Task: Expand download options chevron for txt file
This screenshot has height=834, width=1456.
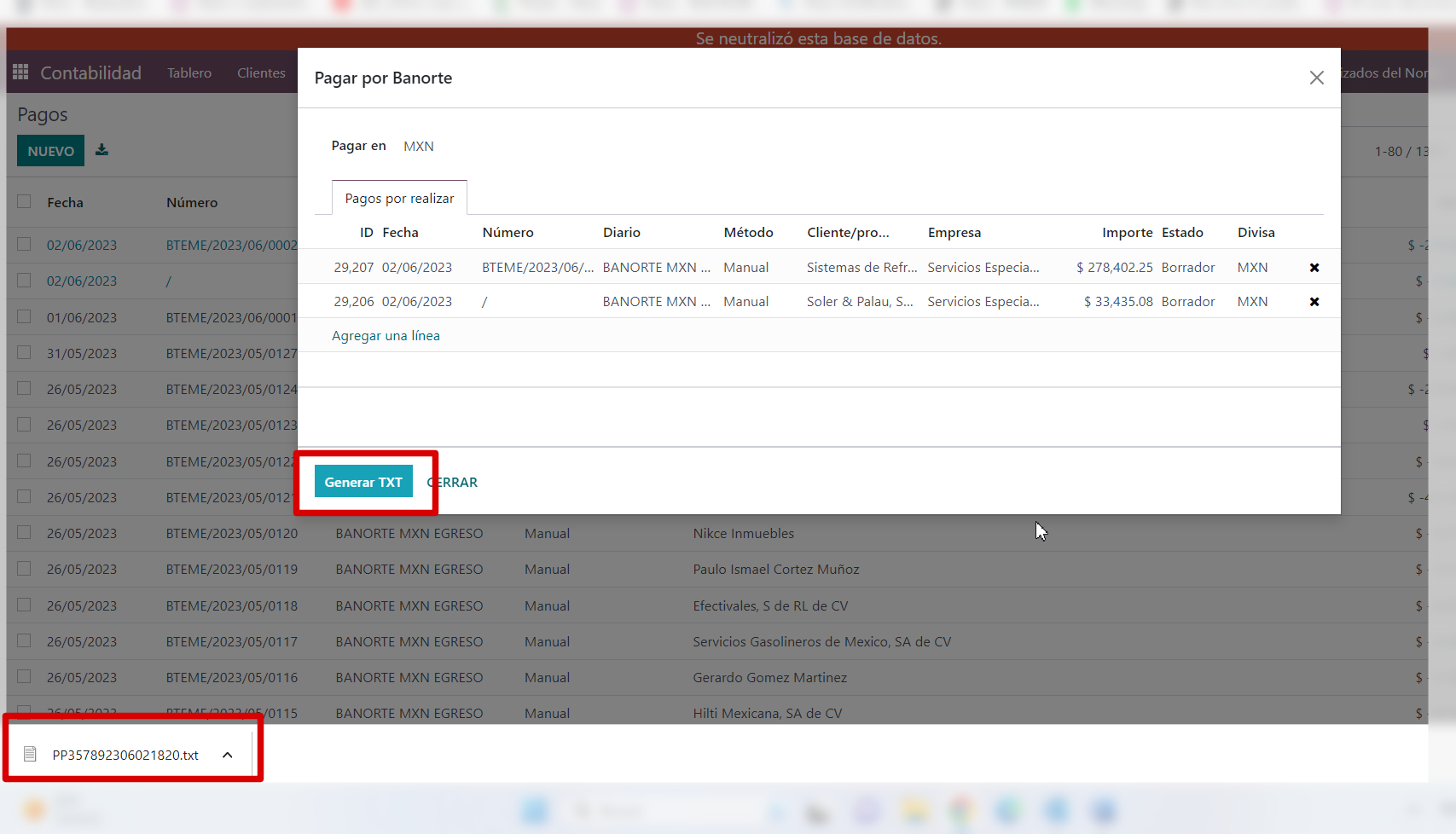Action: point(228,755)
